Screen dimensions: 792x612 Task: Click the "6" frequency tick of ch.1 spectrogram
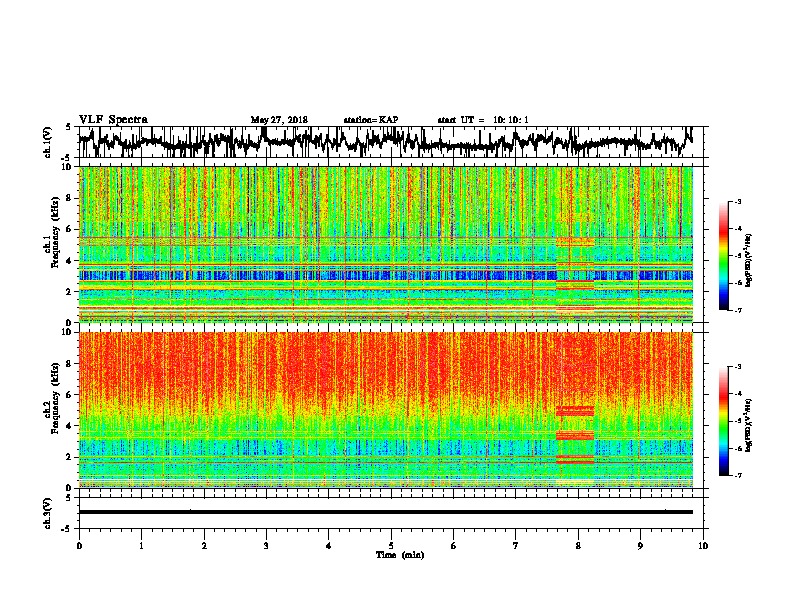(x=70, y=229)
